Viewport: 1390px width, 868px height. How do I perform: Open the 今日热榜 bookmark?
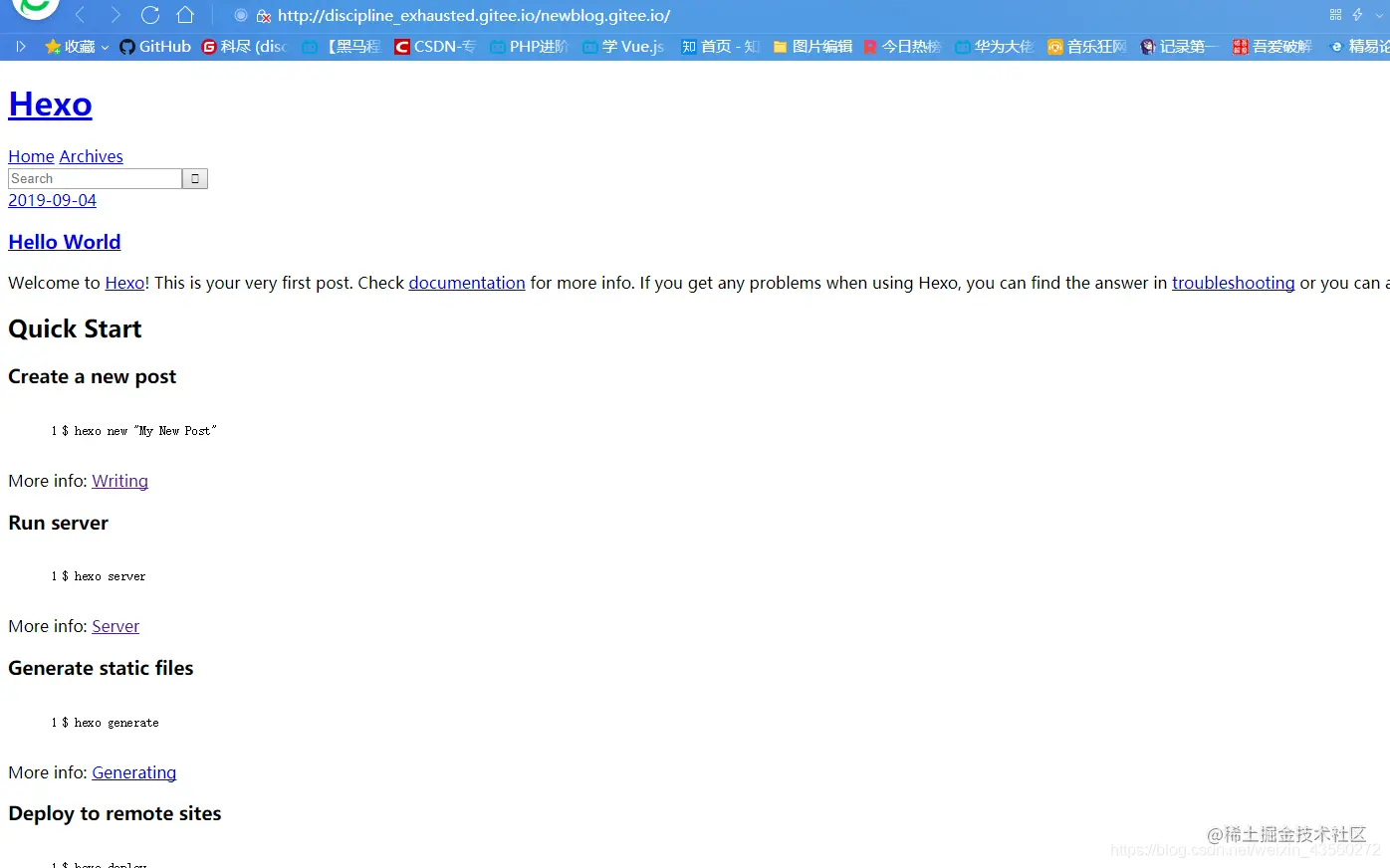(902, 47)
